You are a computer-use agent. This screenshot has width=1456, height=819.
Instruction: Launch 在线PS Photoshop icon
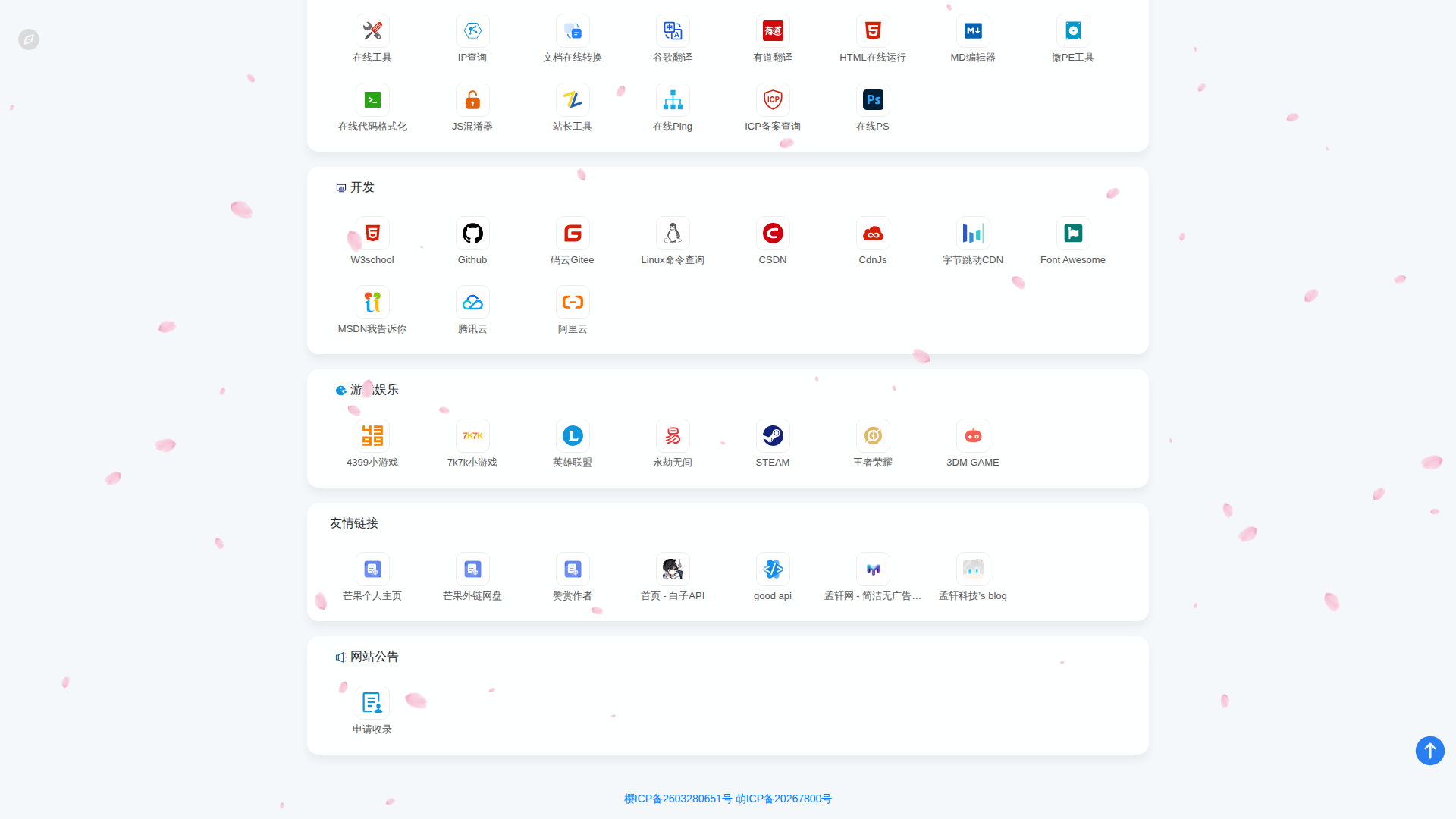tap(873, 100)
